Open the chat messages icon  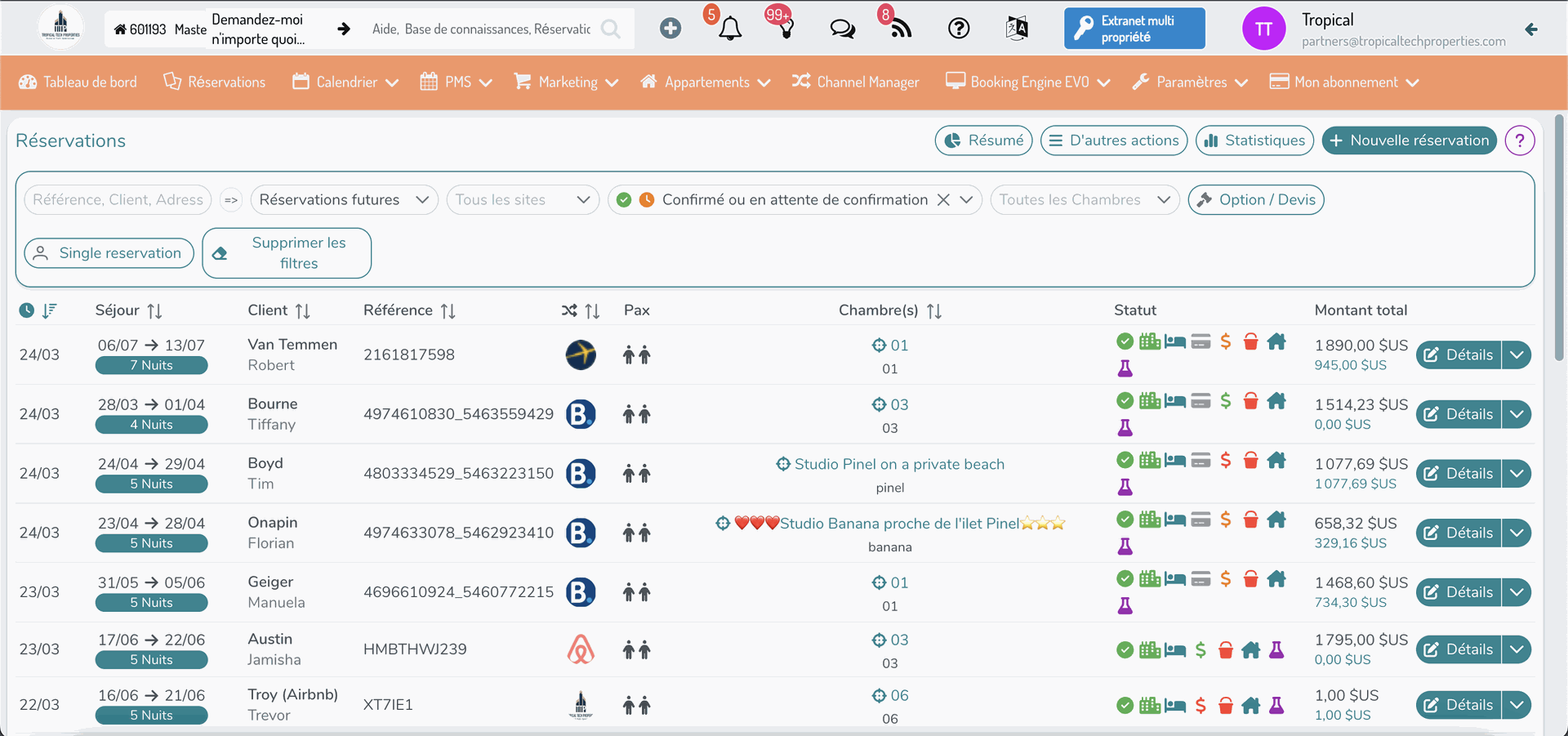(x=842, y=29)
